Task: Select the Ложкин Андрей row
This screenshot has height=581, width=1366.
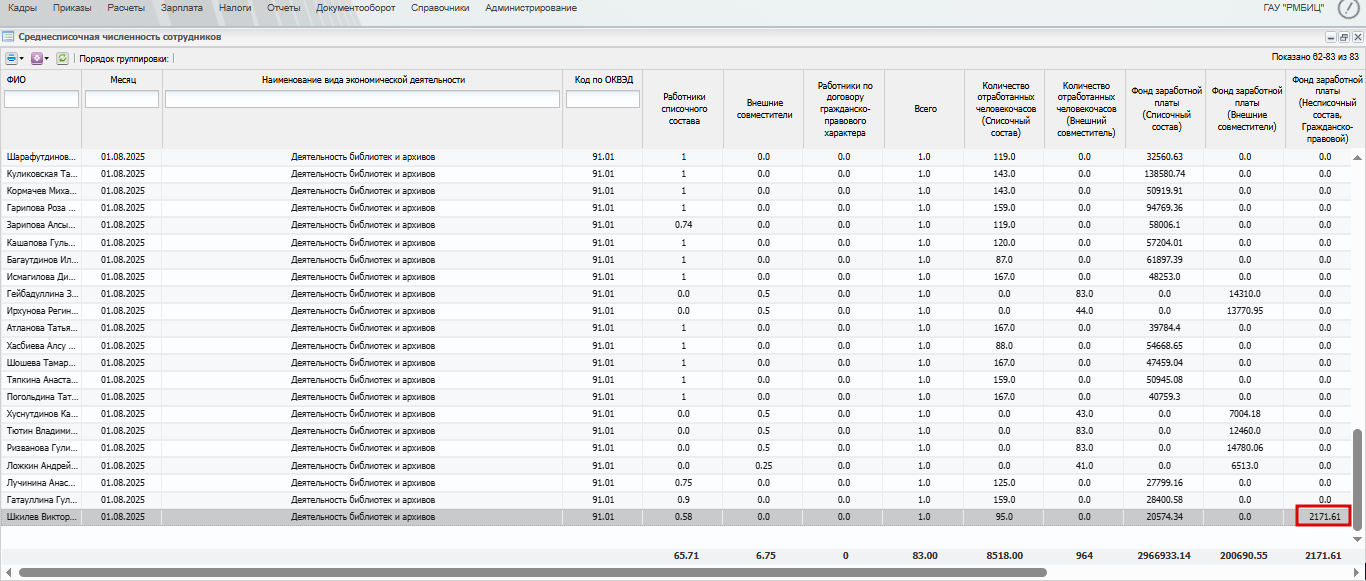Action: pos(675,465)
